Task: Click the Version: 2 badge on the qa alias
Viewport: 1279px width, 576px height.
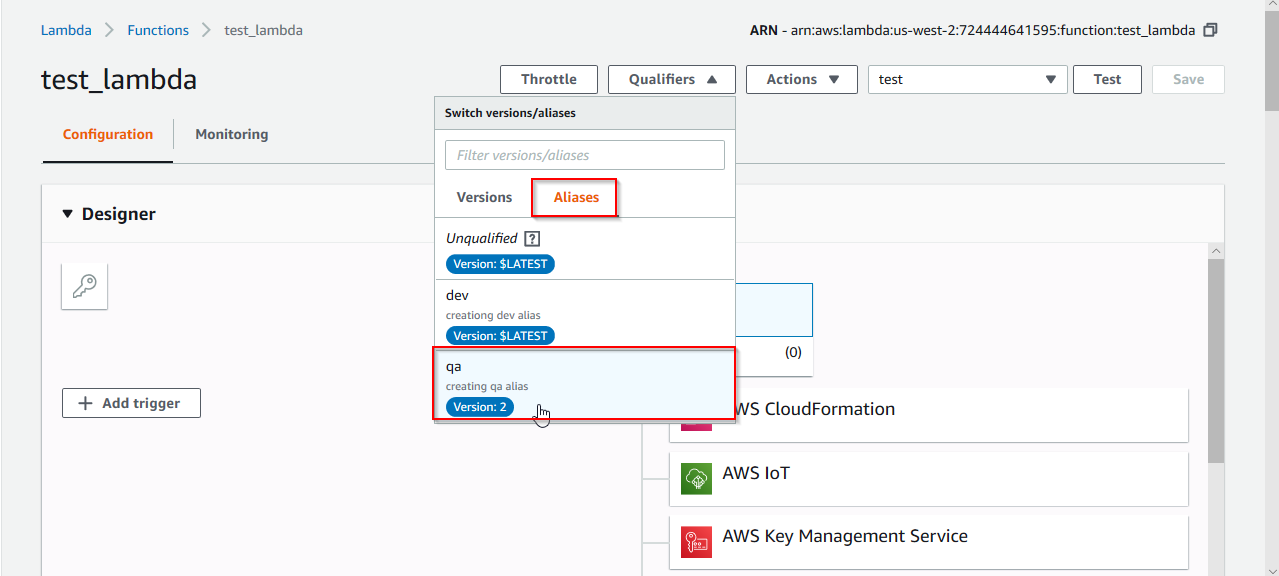Action: pyautogui.click(x=480, y=407)
